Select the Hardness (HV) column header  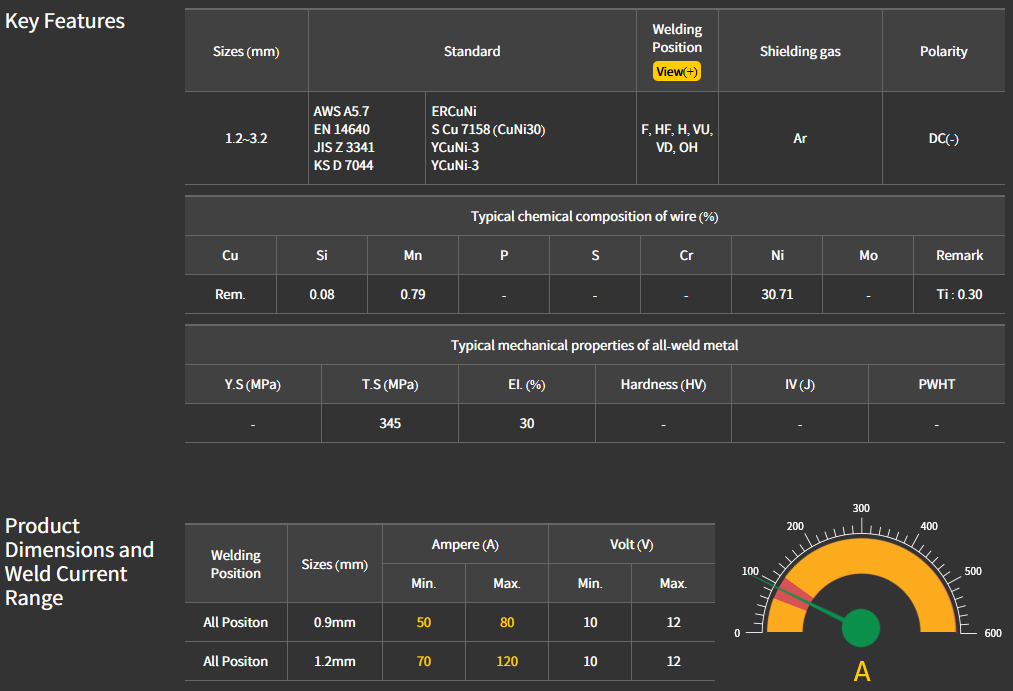[663, 384]
